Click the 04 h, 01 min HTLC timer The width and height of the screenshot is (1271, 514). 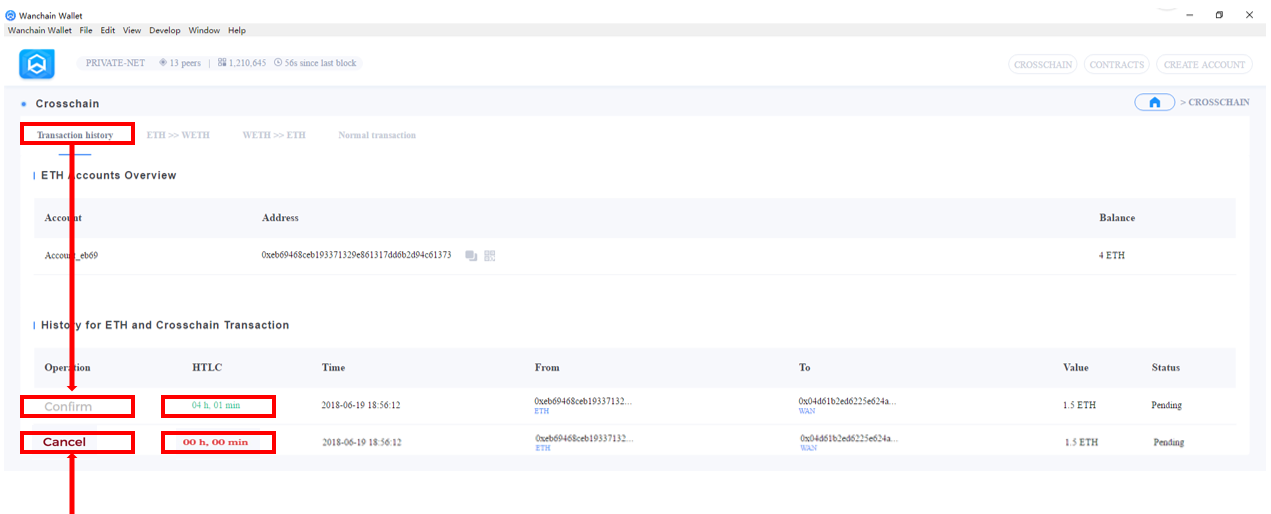click(x=217, y=405)
